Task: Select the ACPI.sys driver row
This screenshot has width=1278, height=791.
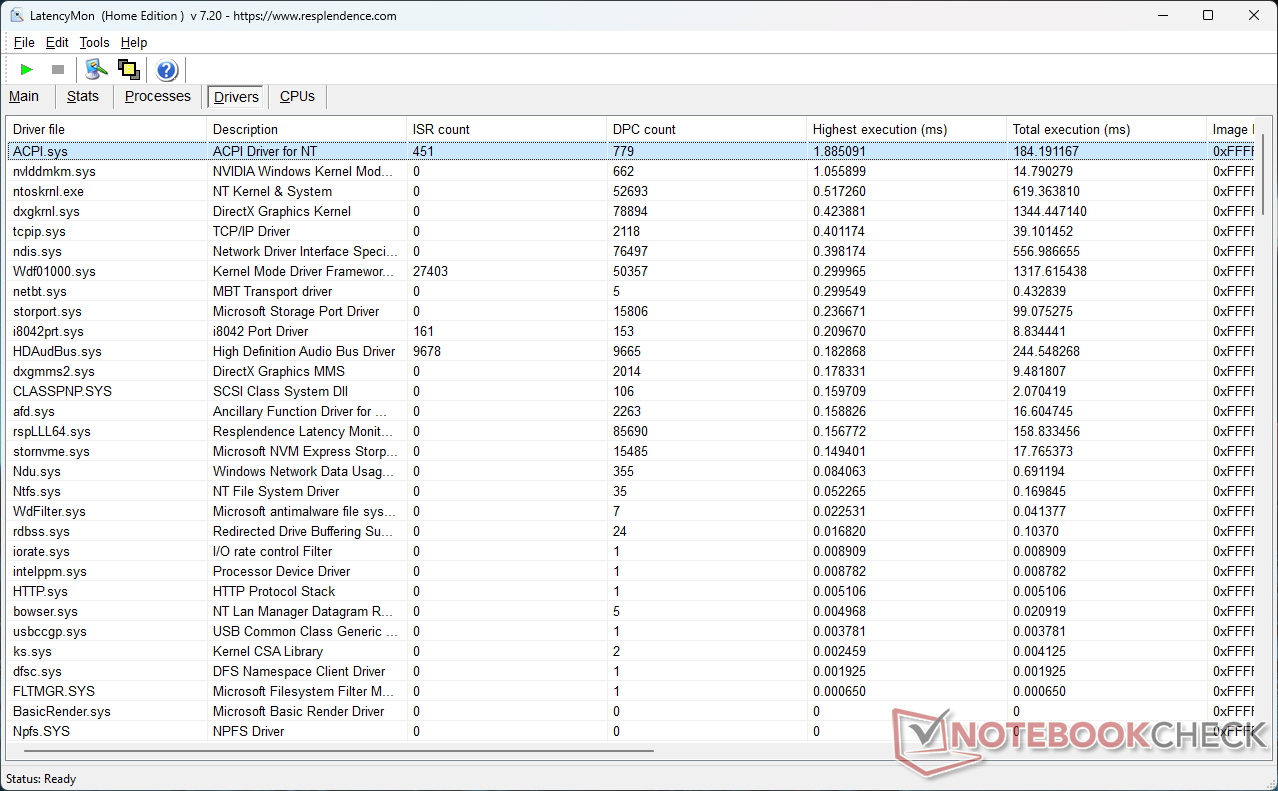Action: tap(631, 151)
